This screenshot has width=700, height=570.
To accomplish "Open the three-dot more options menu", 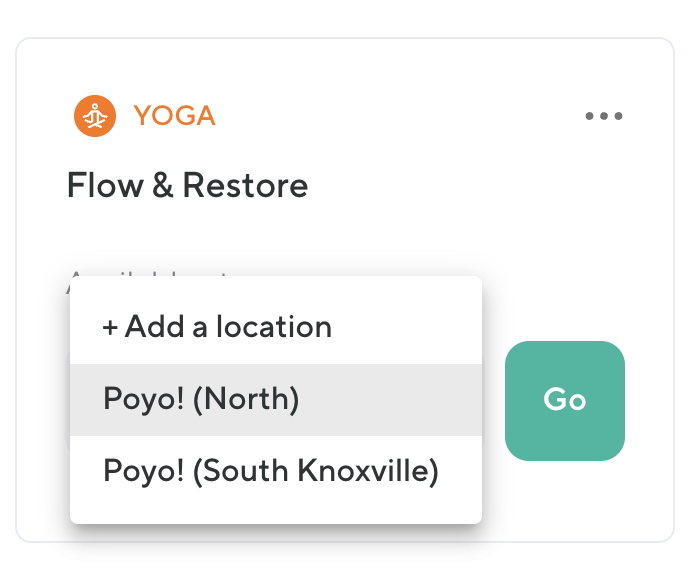I will (x=604, y=116).
